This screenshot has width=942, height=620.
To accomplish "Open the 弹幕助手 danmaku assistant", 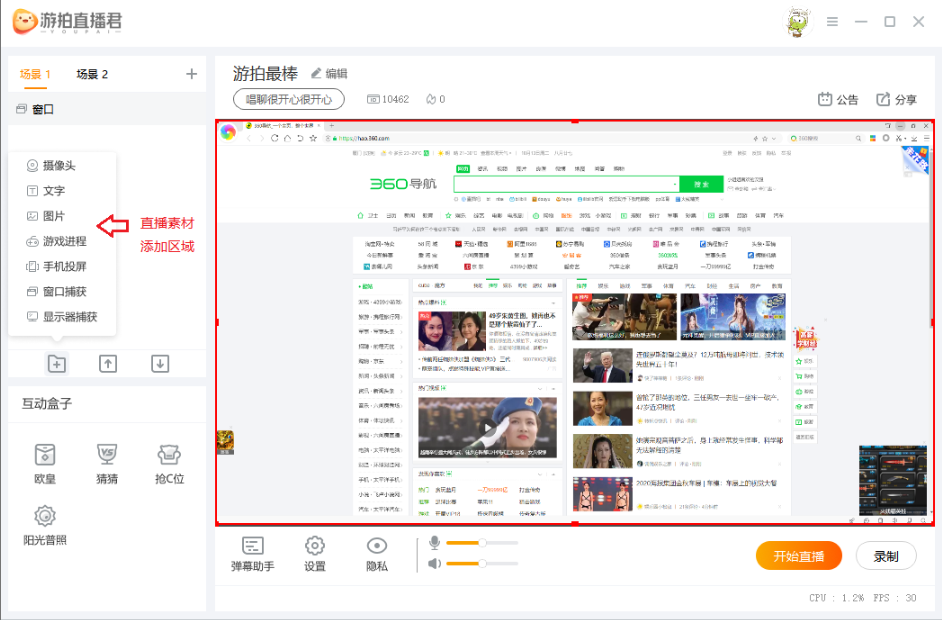I will (252, 555).
